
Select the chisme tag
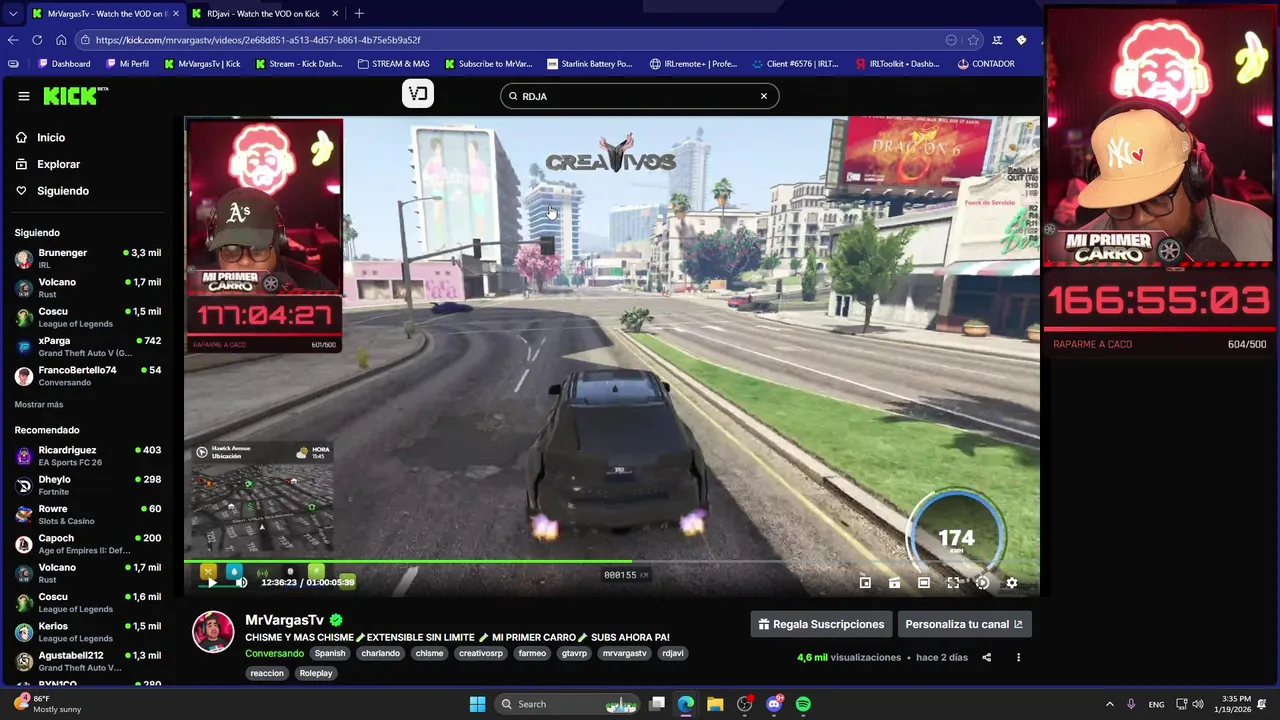coord(429,653)
